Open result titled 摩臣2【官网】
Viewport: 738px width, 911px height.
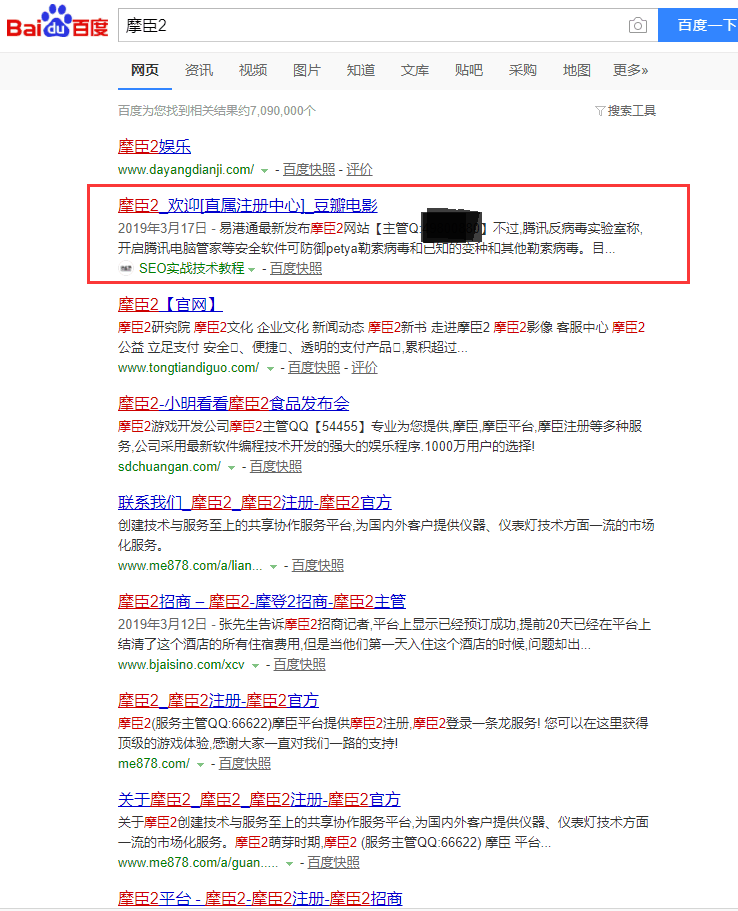(x=170, y=304)
